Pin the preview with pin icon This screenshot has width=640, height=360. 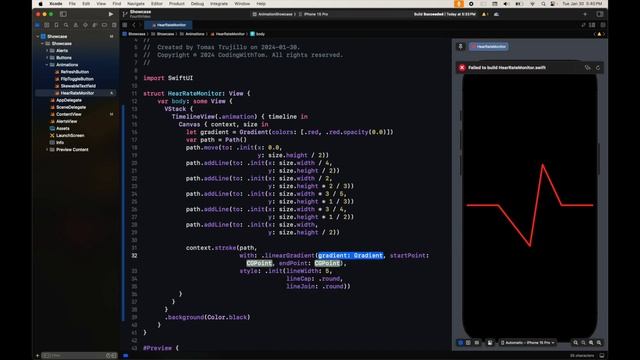(x=460, y=47)
